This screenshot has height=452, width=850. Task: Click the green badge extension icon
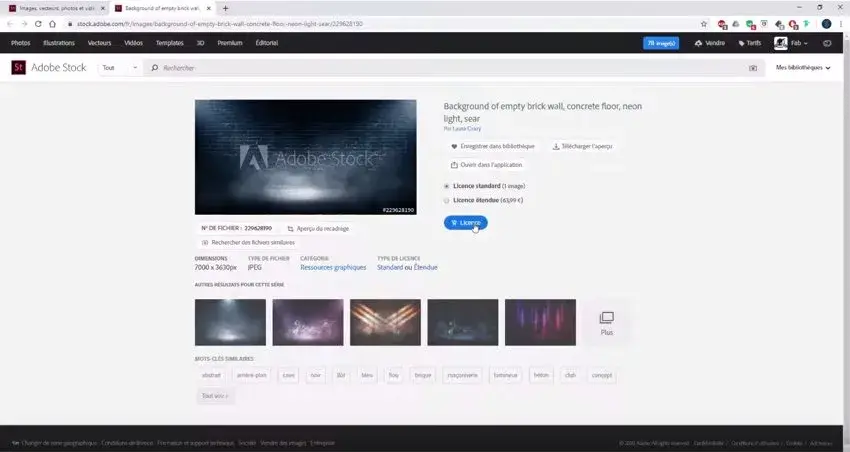pyautogui.click(x=750, y=24)
